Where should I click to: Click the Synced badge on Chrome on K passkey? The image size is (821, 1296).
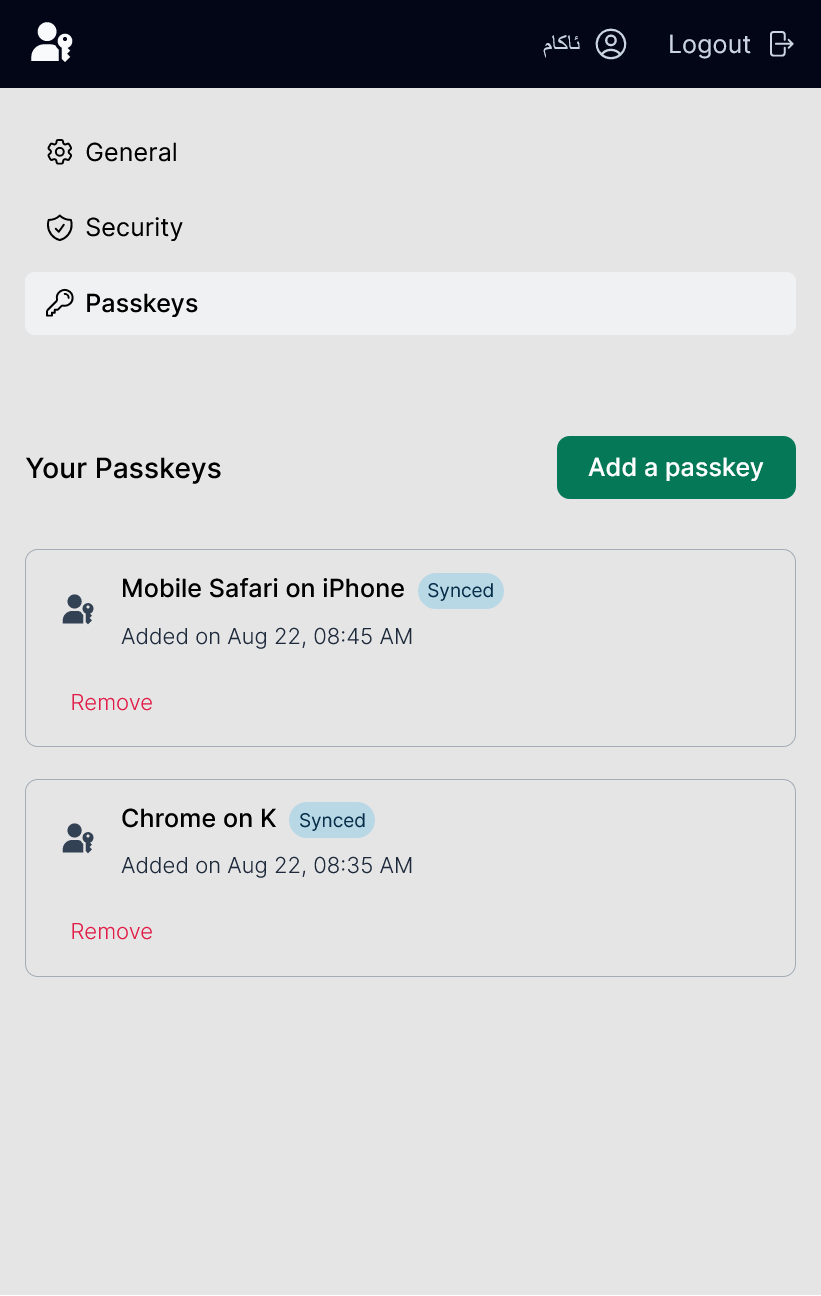click(331, 820)
